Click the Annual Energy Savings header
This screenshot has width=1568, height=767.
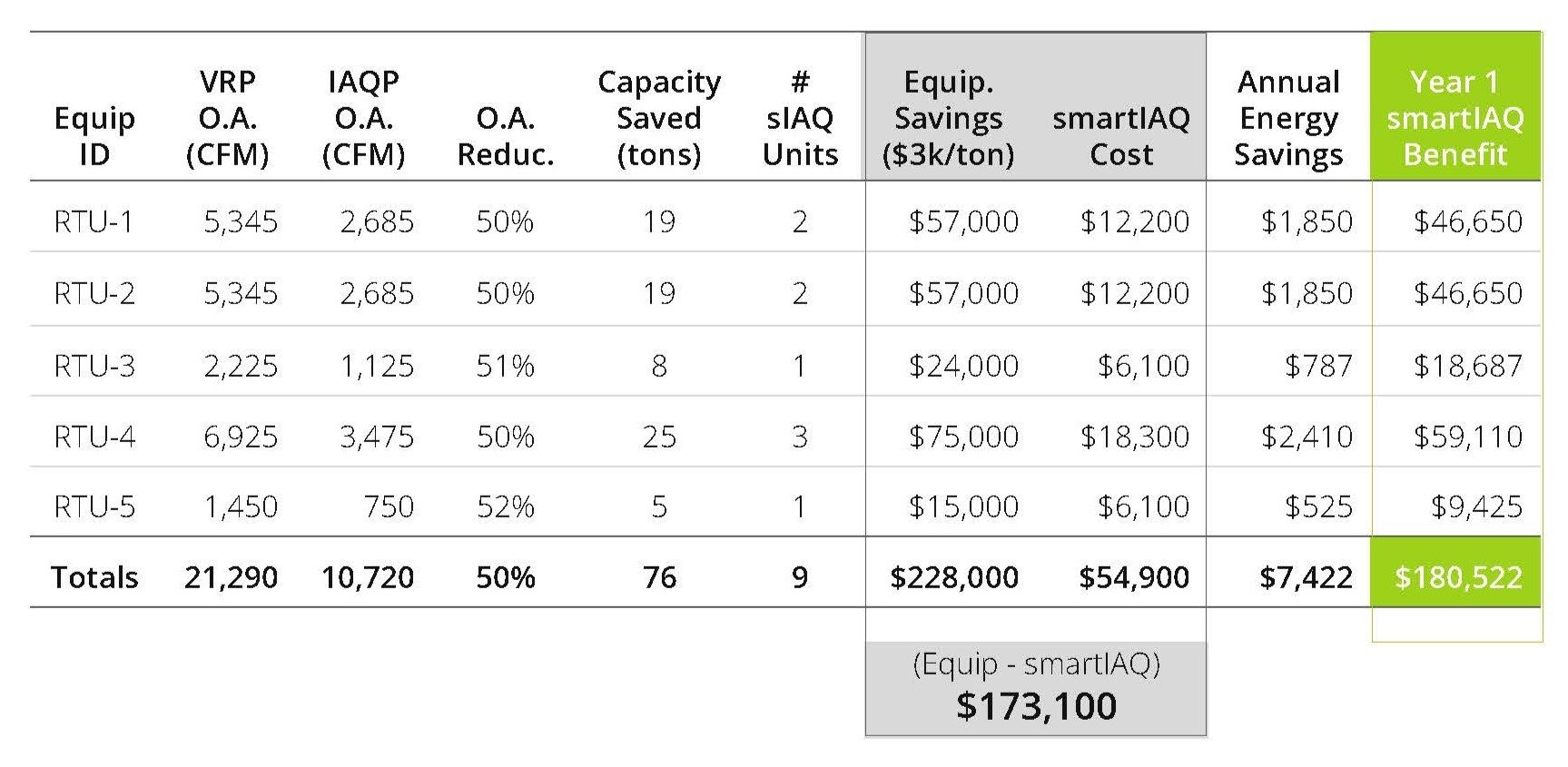coord(1288,118)
